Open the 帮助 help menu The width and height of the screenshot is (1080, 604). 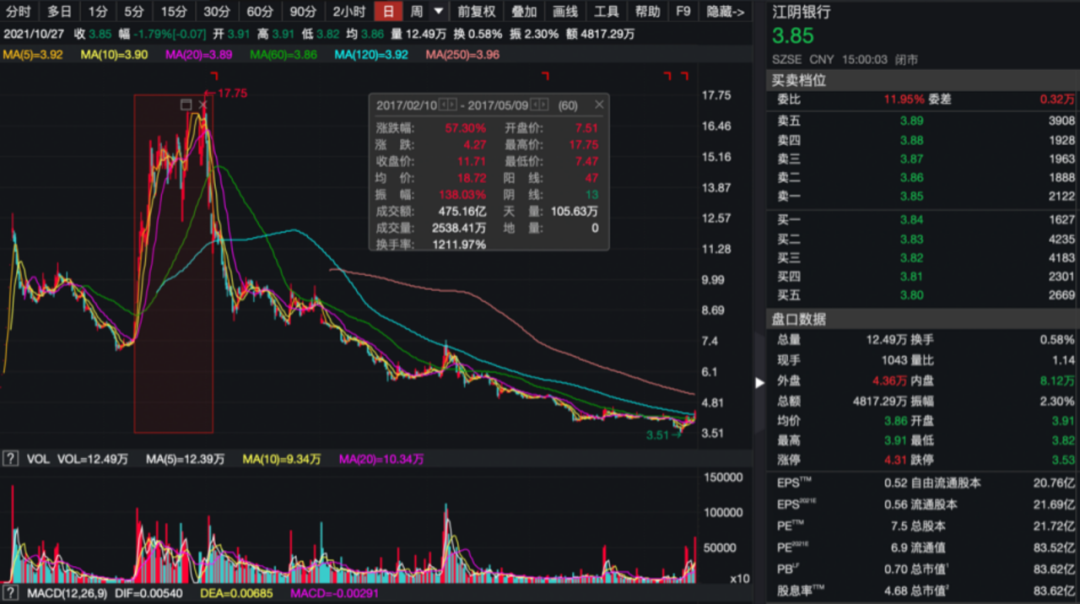tap(647, 11)
